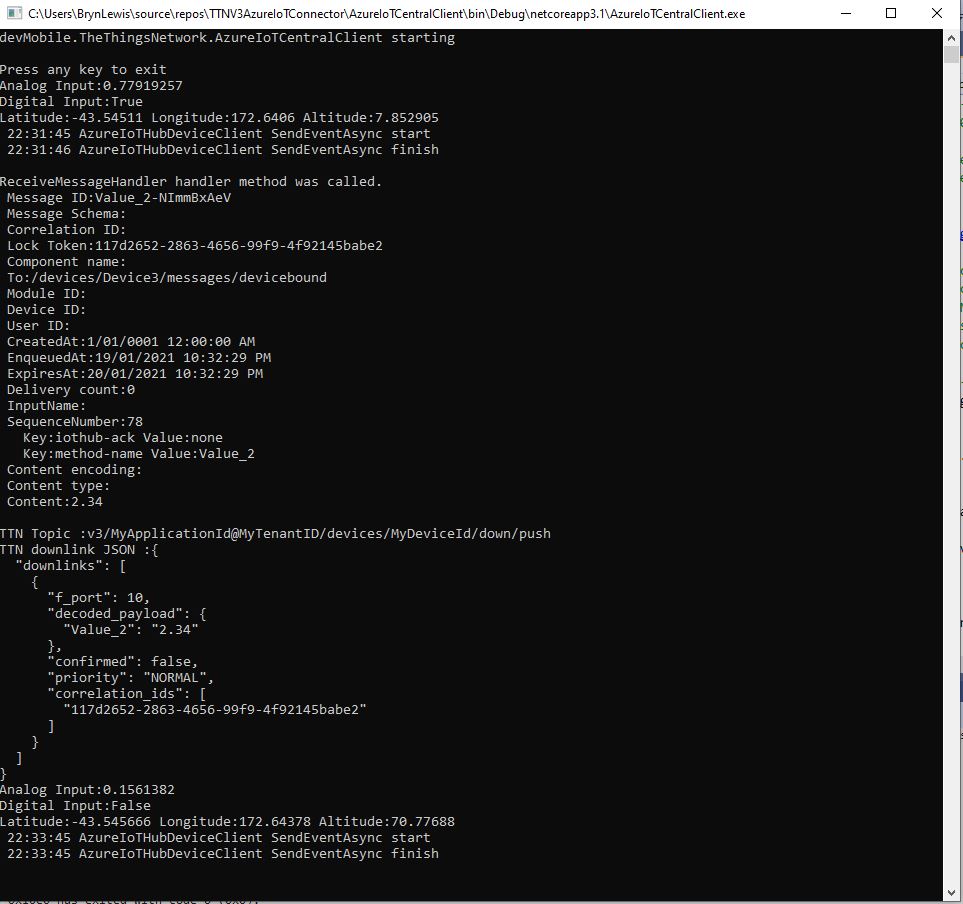Click the Content:2.34 line
Viewport: 963px width, 904px height.
click(54, 502)
